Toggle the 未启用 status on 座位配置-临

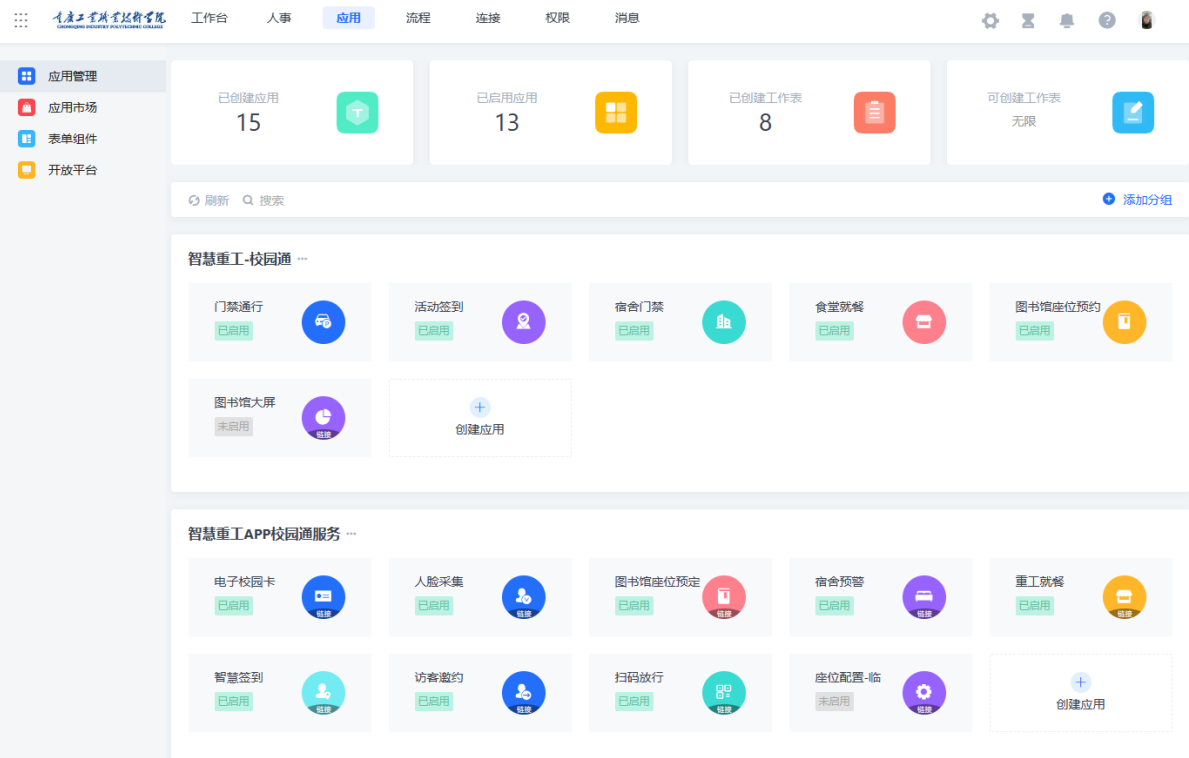pos(833,701)
